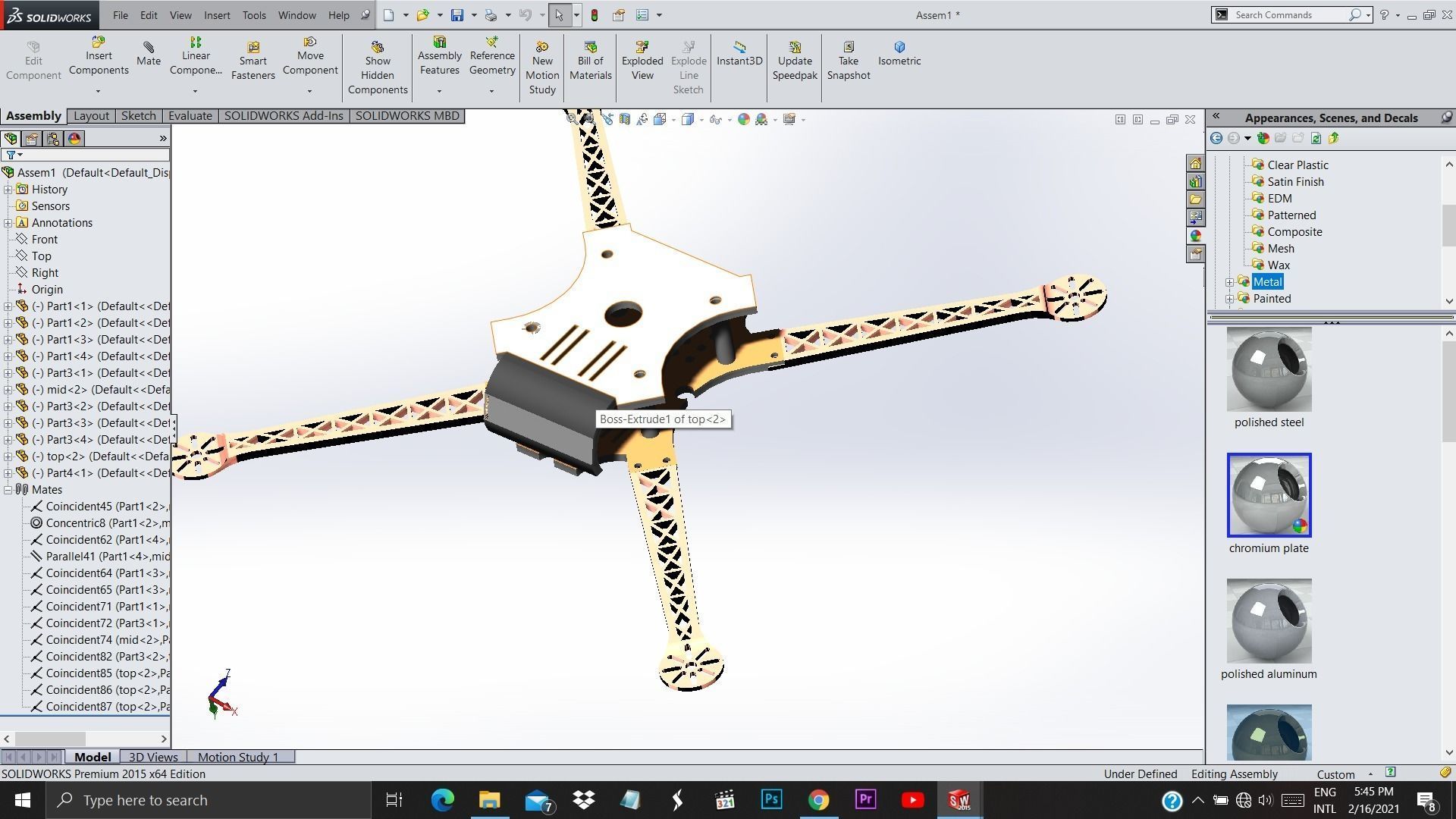Switch to 3D Views tab
This screenshot has height=819, width=1456.
(x=153, y=757)
